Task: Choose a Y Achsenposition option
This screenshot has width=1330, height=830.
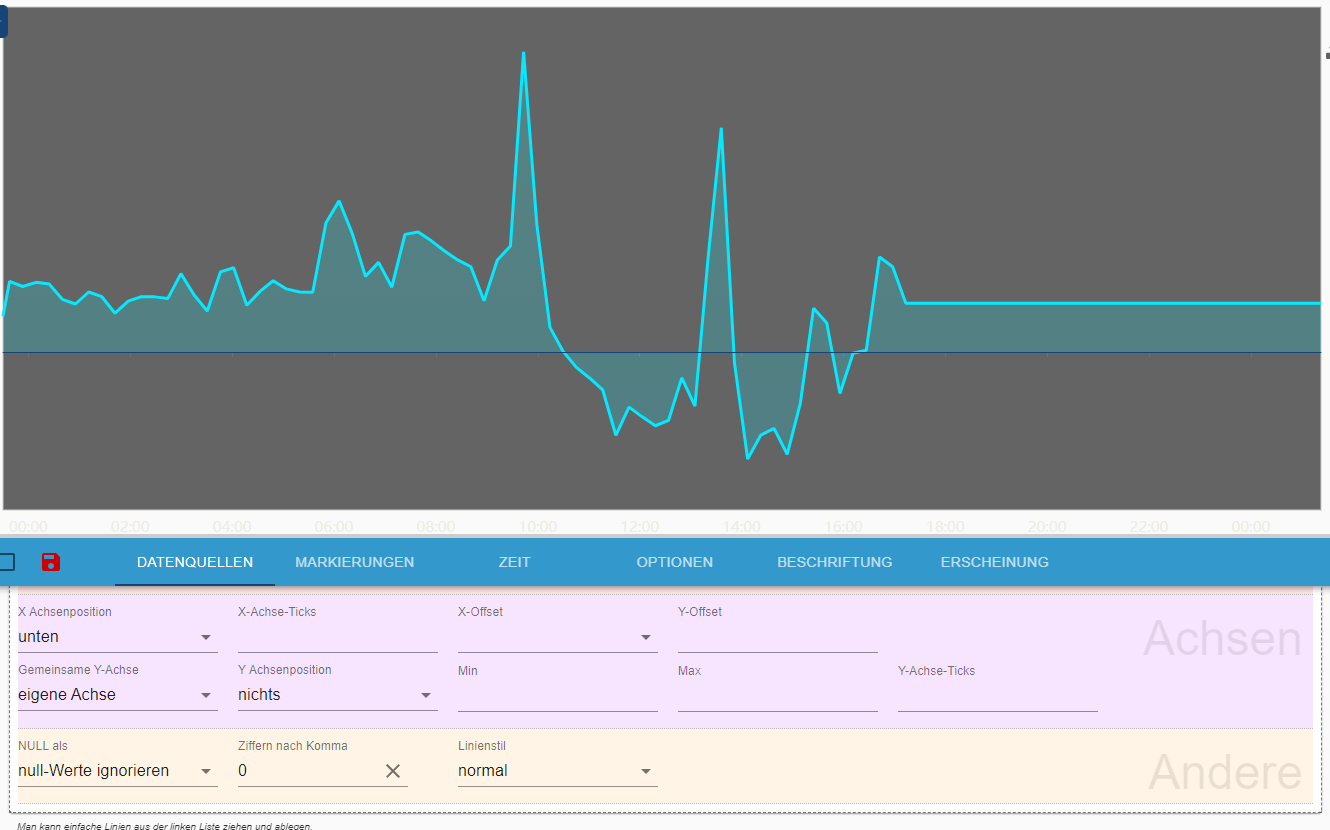Action: [337, 695]
